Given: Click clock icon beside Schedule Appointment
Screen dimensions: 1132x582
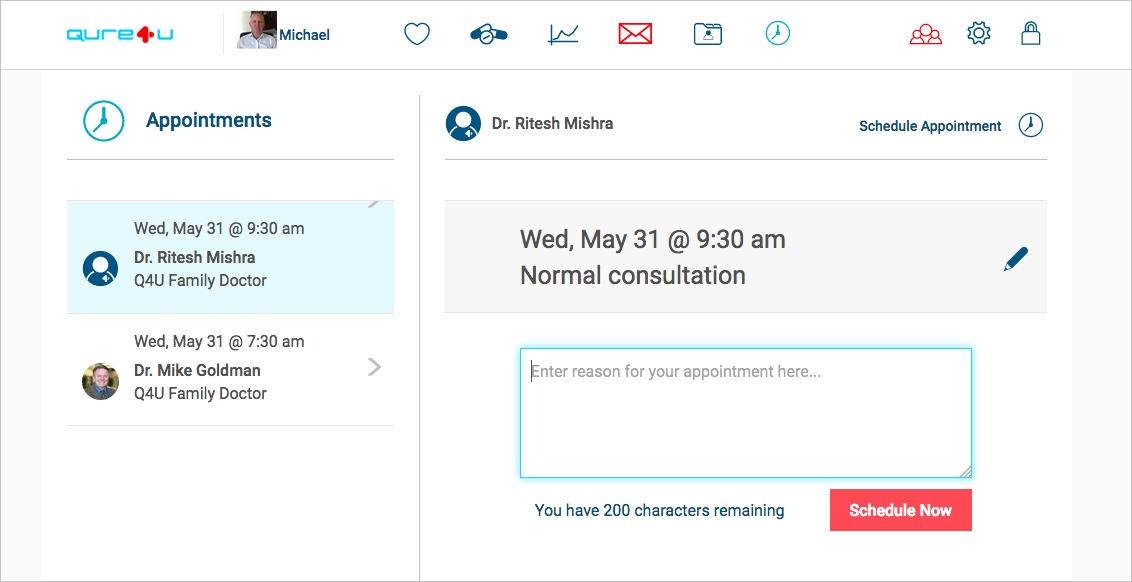Looking at the screenshot, I should [x=1031, y=125].
